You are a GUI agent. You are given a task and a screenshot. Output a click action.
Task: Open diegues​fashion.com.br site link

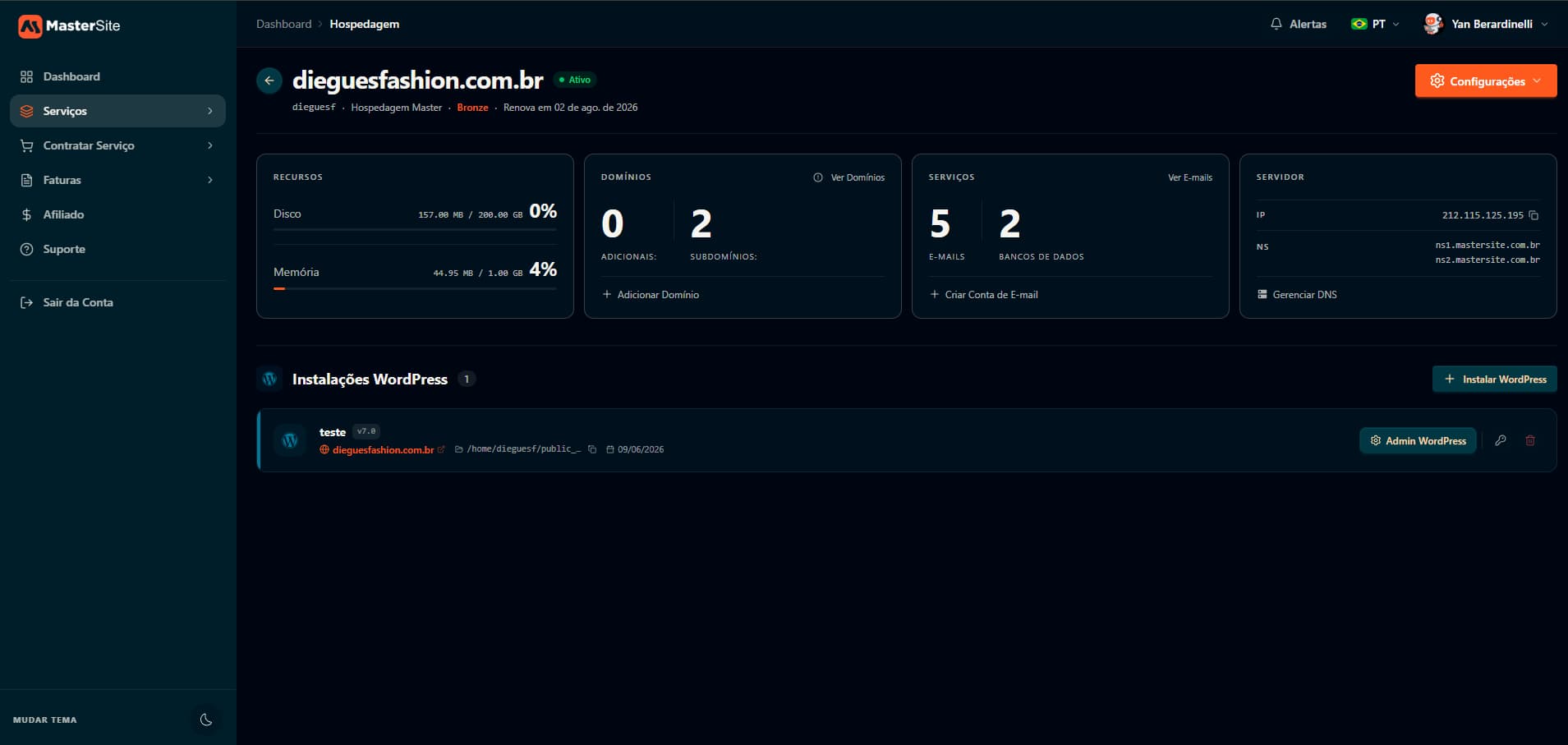[382, 449]
